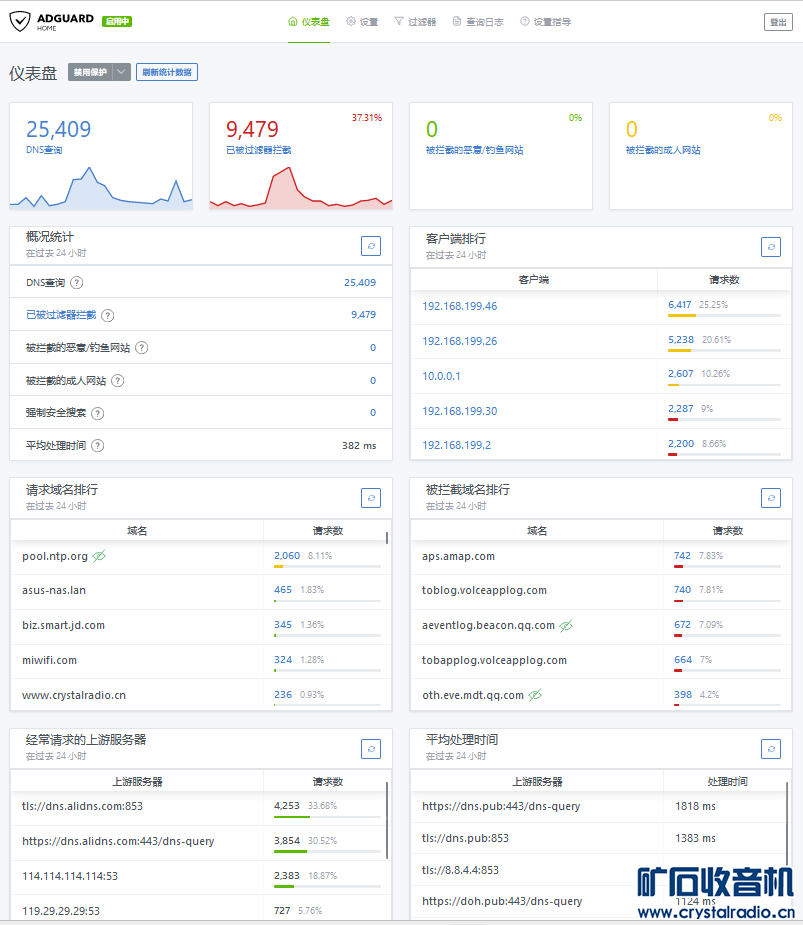The height and width of the screenshot is (925, 803).
Task: Click the www.crystalradio.cn domain row
Action: [x=201, y=695]
